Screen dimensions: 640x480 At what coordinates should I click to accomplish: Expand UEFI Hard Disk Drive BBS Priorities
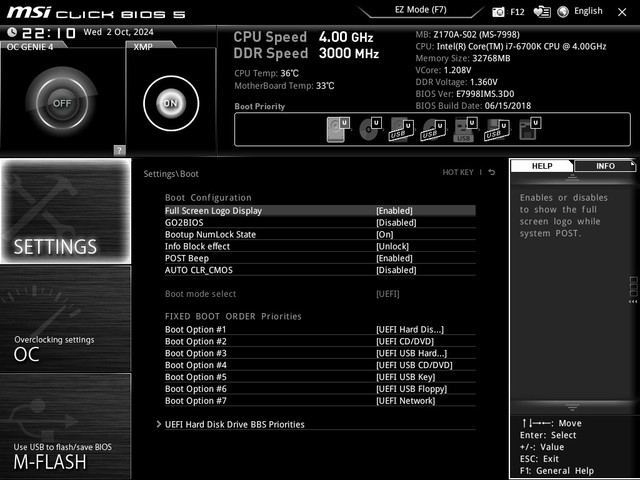pos(234,424)
